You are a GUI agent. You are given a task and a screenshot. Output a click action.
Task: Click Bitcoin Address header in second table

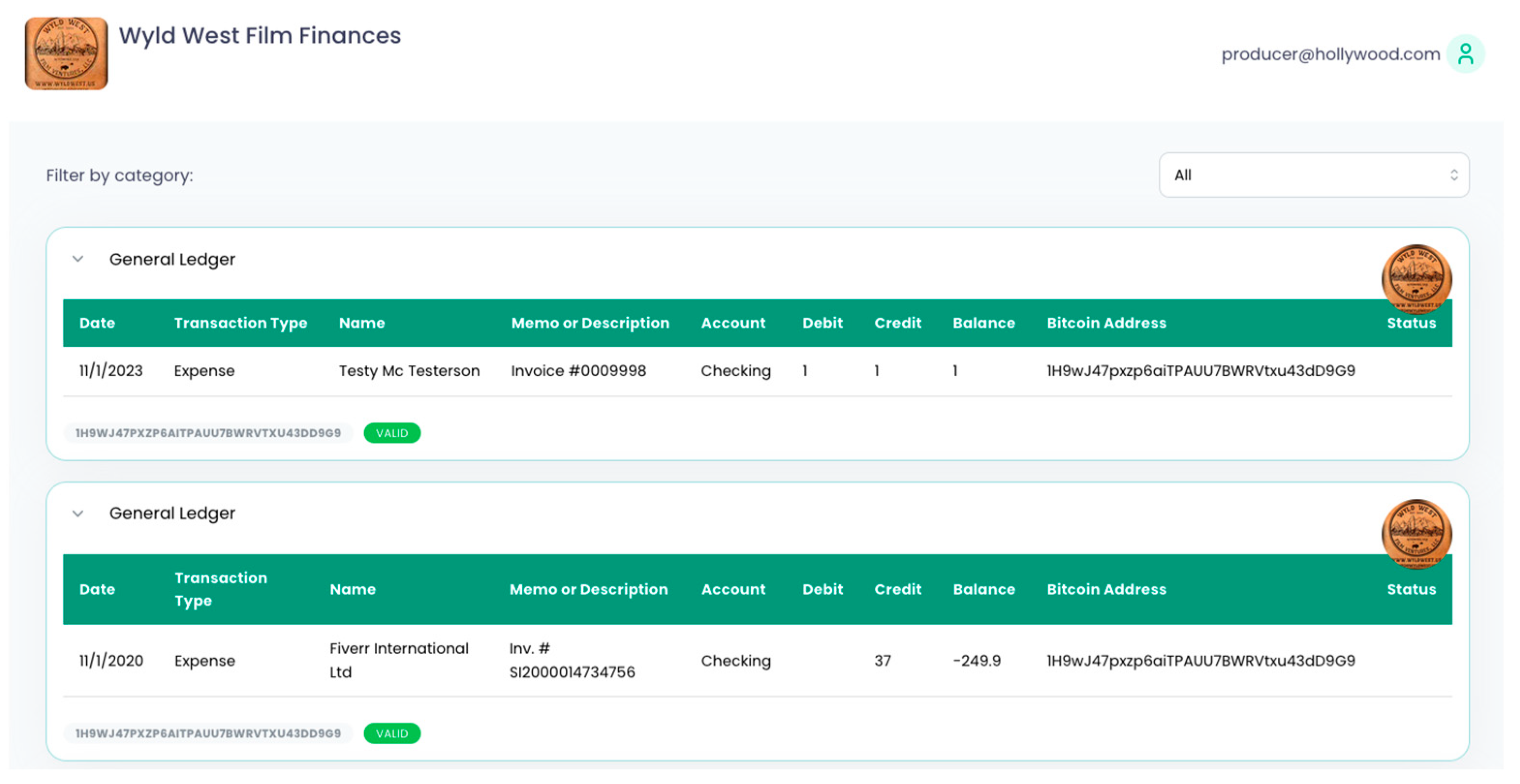coord(1106,589)
